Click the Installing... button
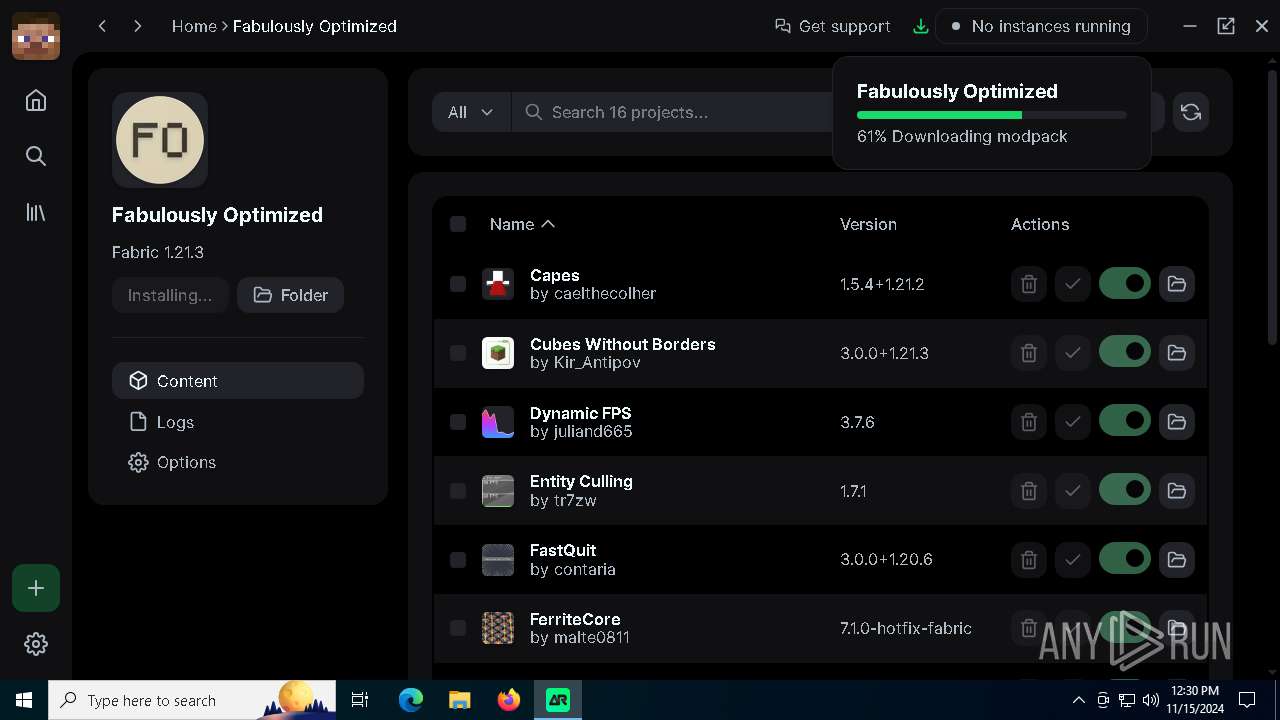 pos(170,295)
